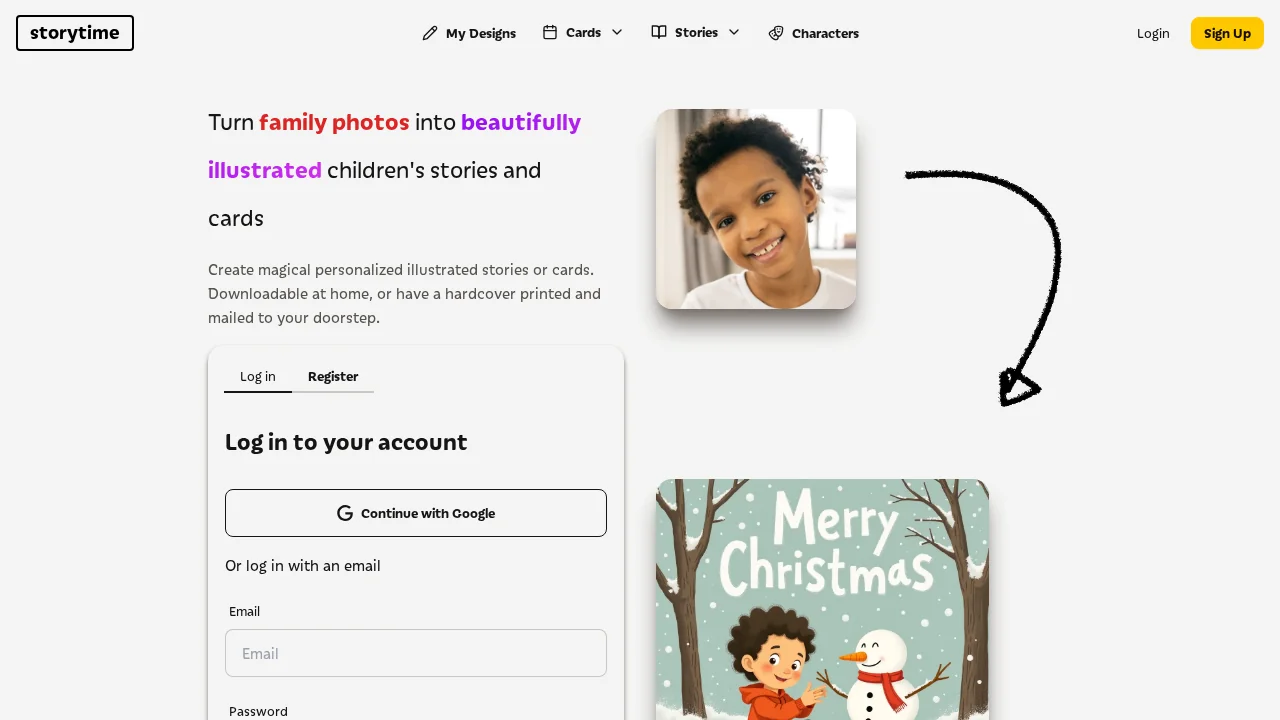Open the Stories menu
This screenshot has width=1280, height=720.
pyautogui.click(x=696, y=33)
